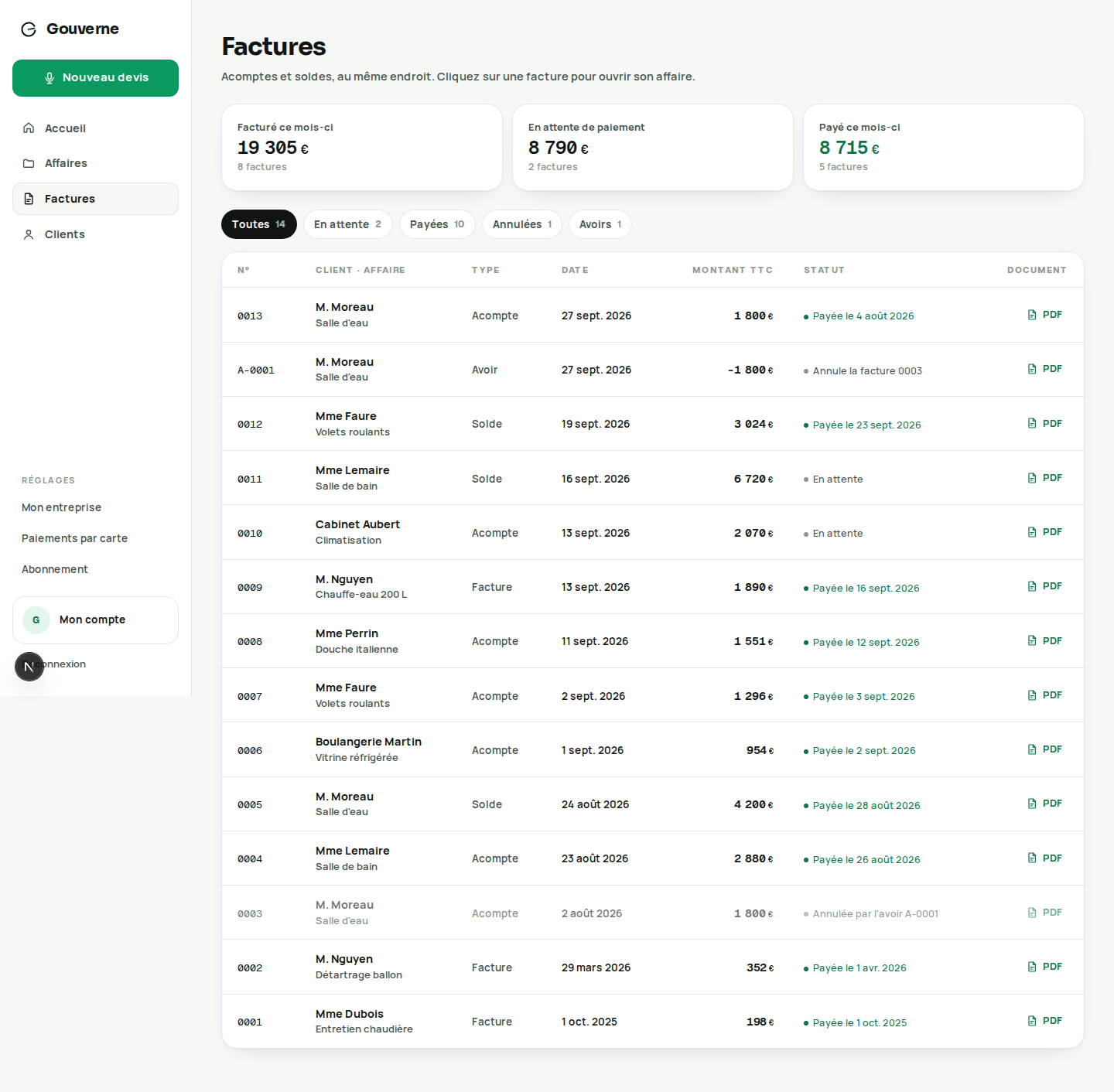This screenshot has width=1114, height=1092.
Task: Select the Toutes filter tab
Action: tap(259, 224)
